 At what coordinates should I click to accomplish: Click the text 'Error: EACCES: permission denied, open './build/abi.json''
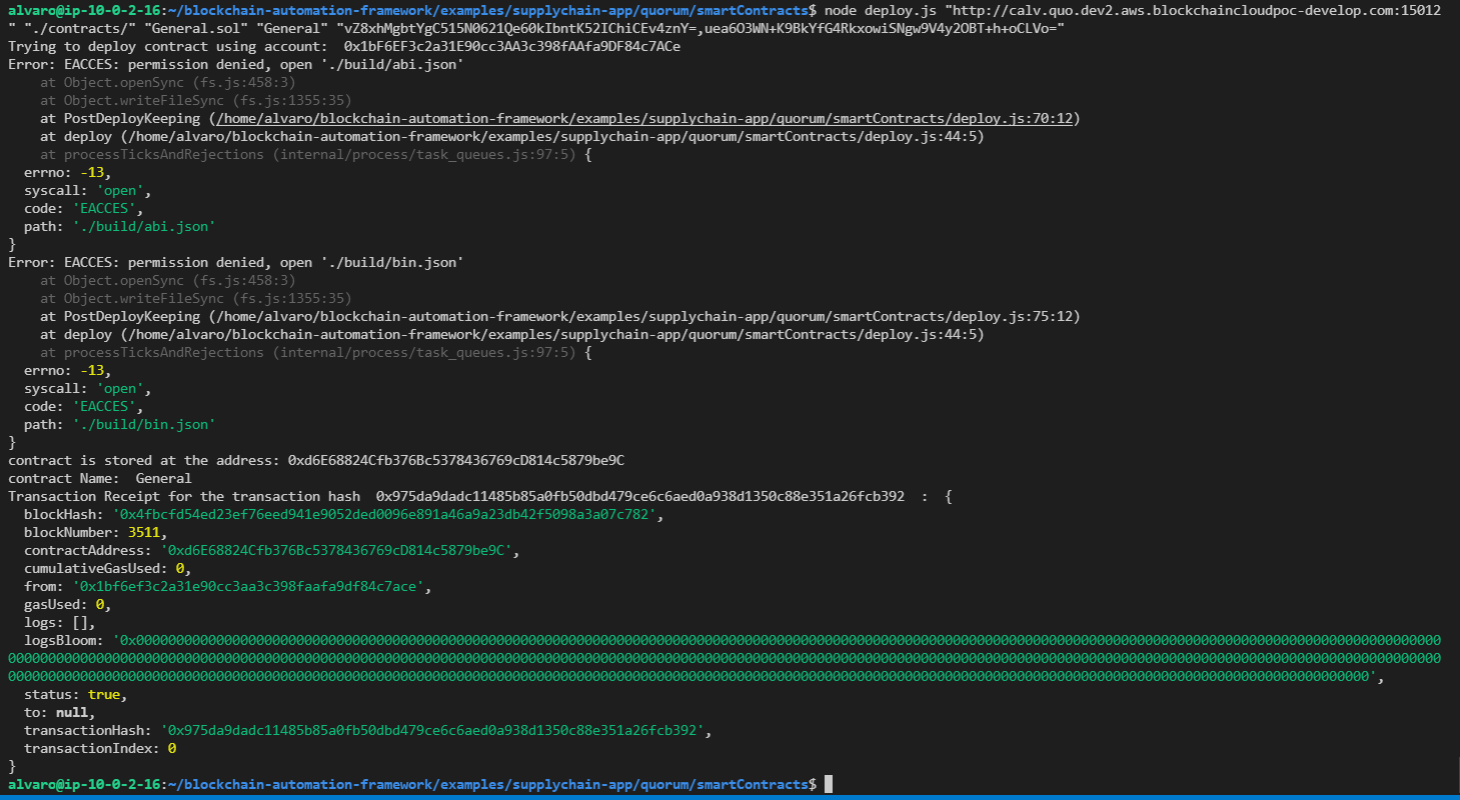coord(236,64)
